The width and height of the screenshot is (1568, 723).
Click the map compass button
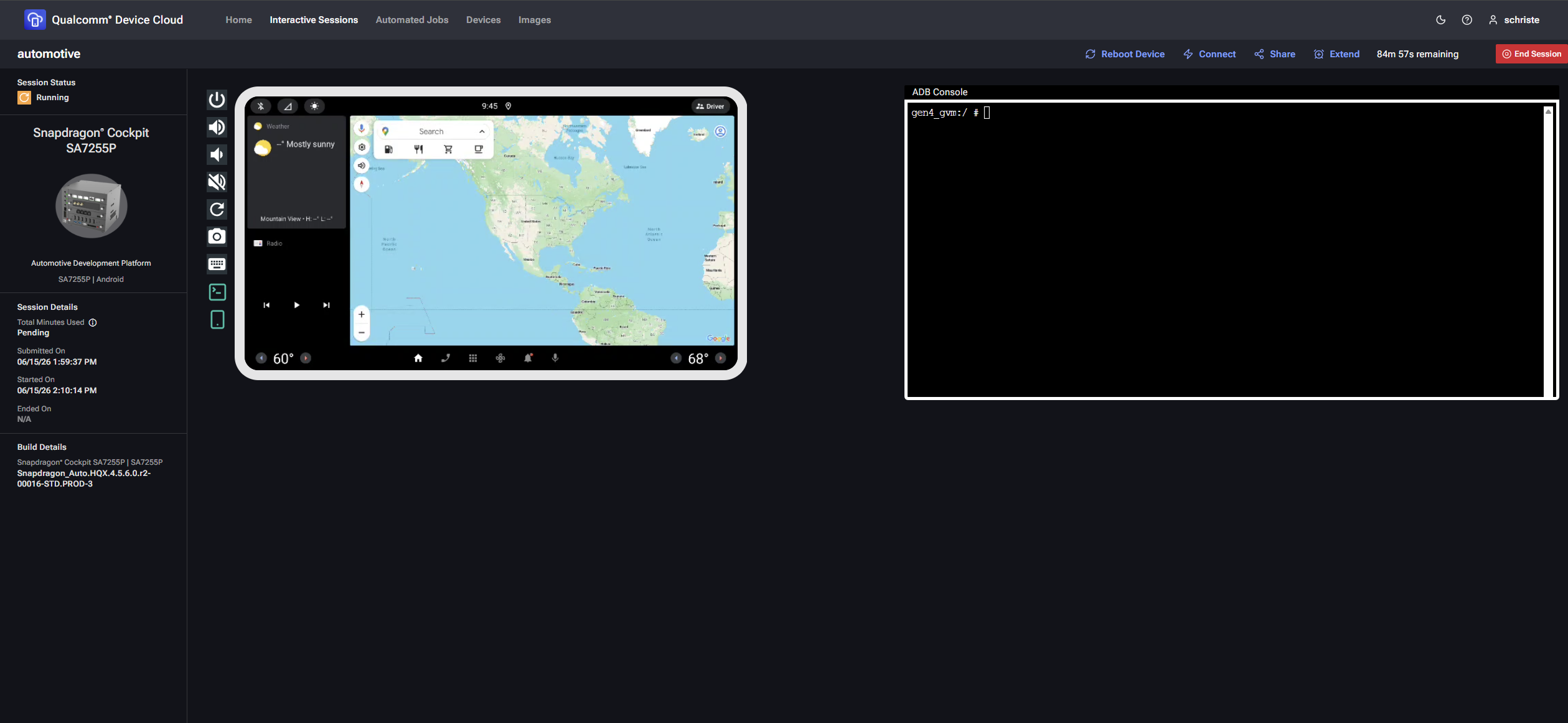coord(362,184)
